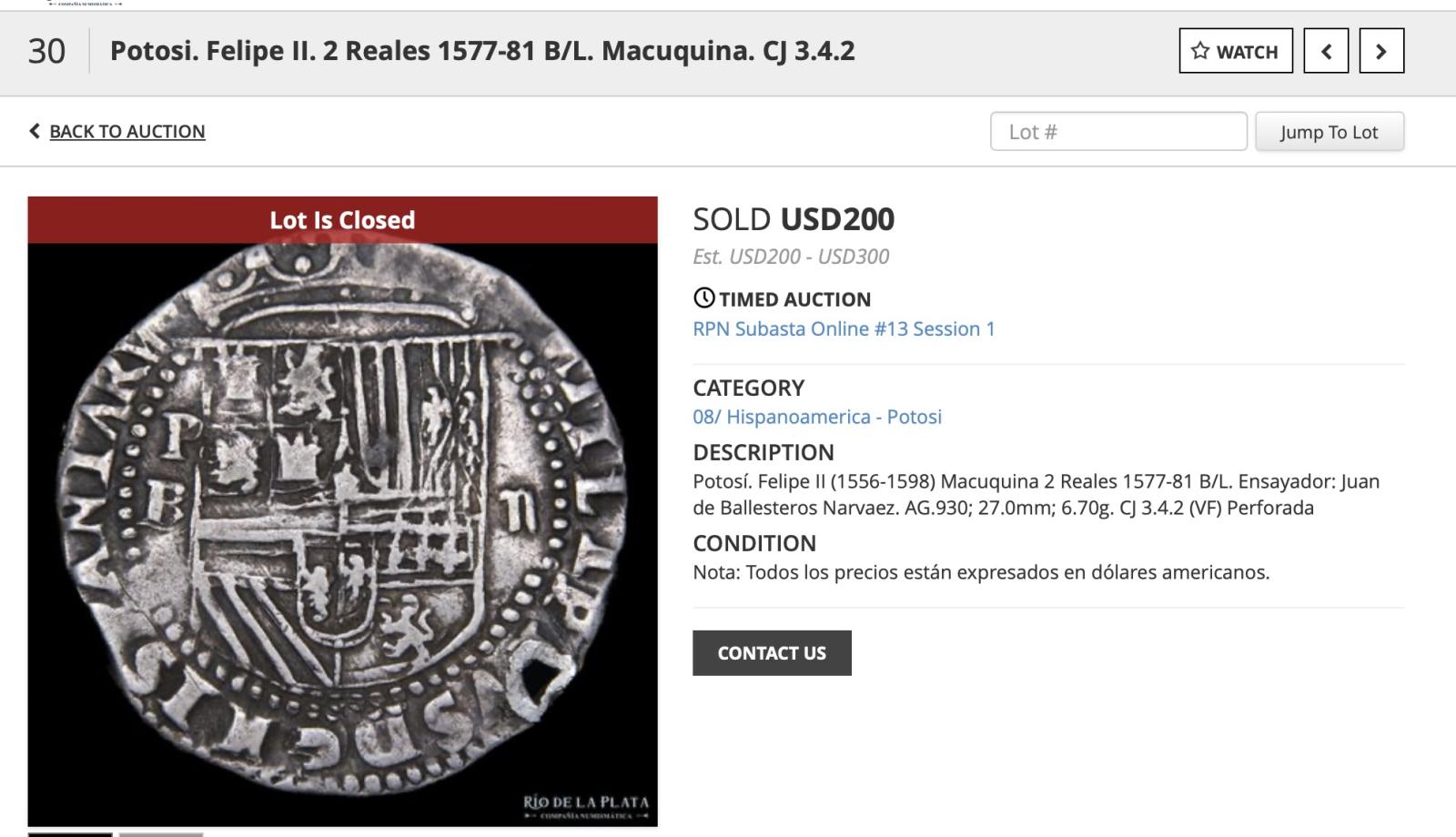Select the first thumbnail below the coin
Screen dimensions: 1456x837
pos(70,833)
